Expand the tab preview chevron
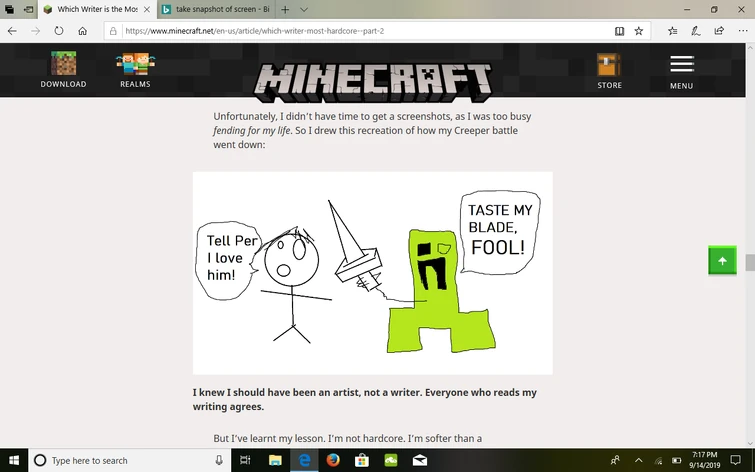 [304, 9]
